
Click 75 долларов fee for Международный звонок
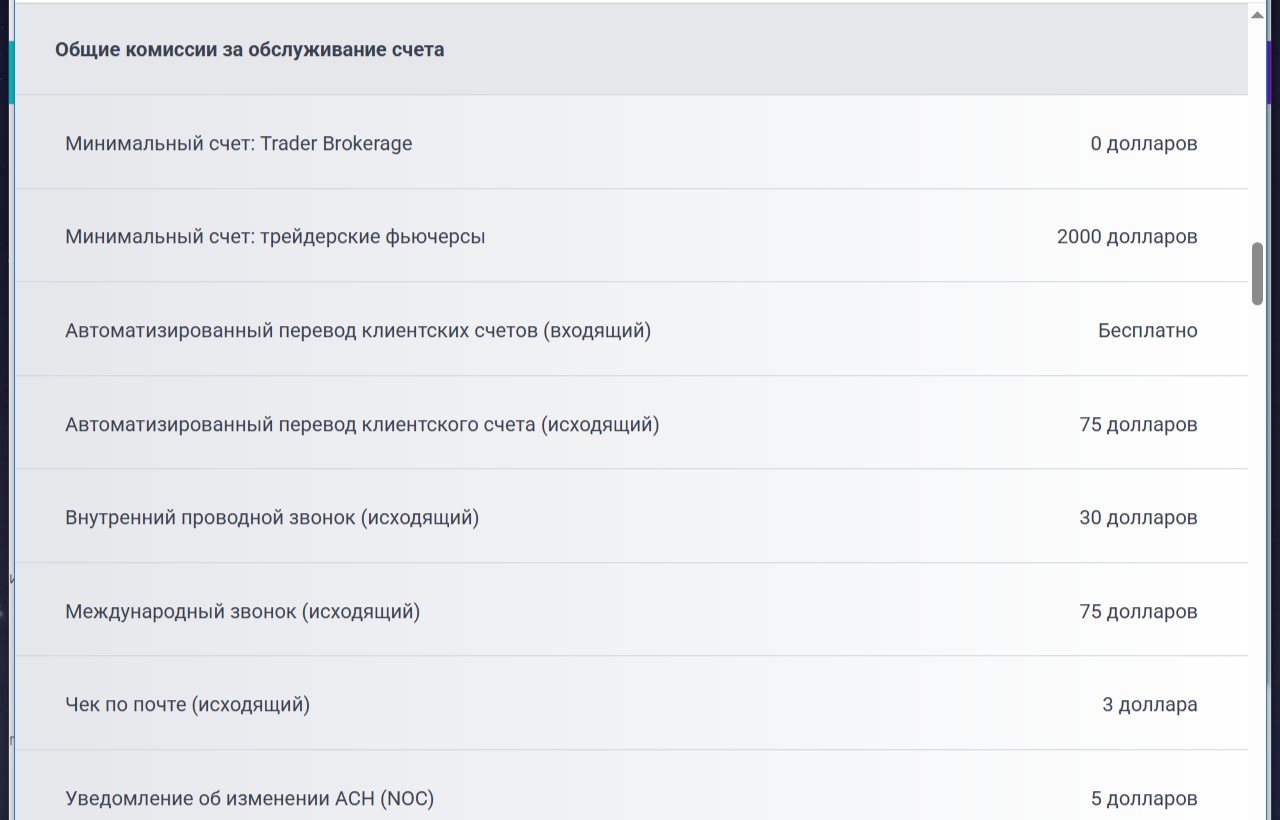(1138, 611)
